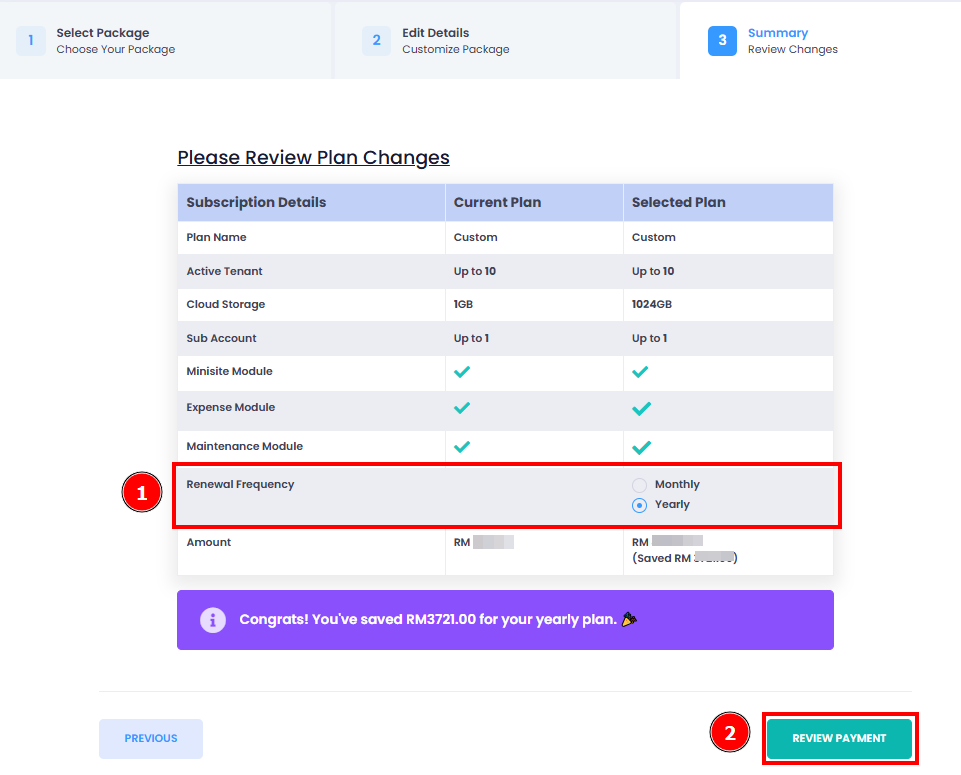961x775 pixels.
Task: Click the party popper emoji in banner
Action: coord(629,619)
